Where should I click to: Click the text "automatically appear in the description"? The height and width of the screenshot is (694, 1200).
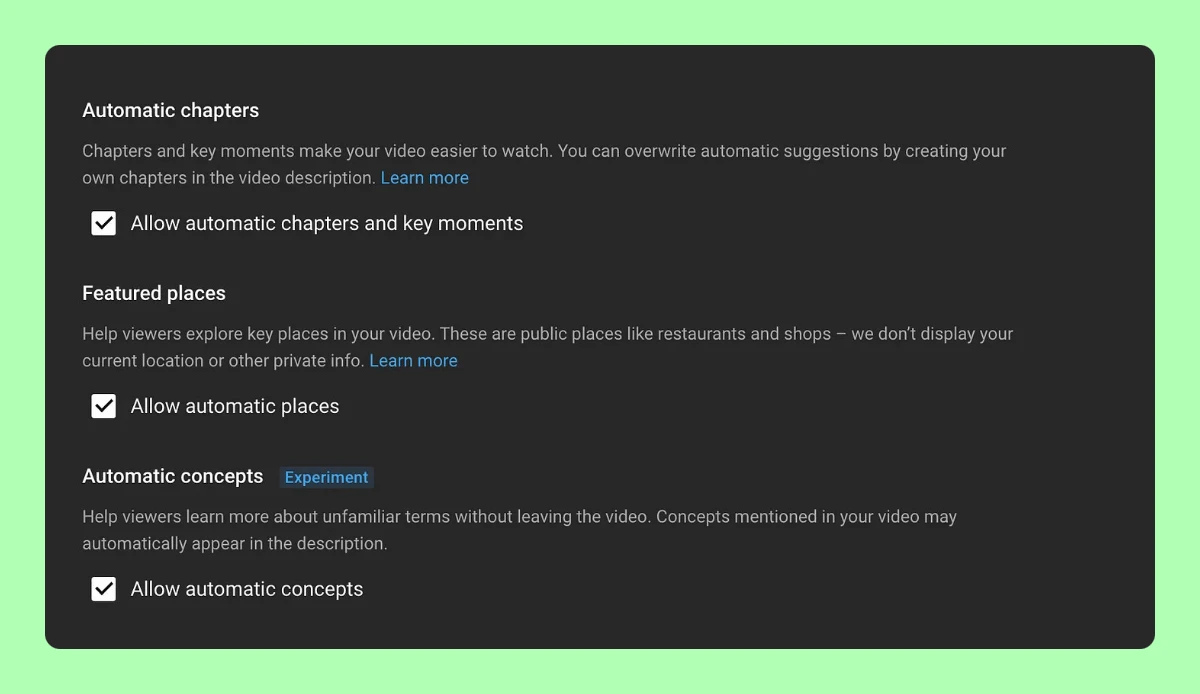coord(234,544)
